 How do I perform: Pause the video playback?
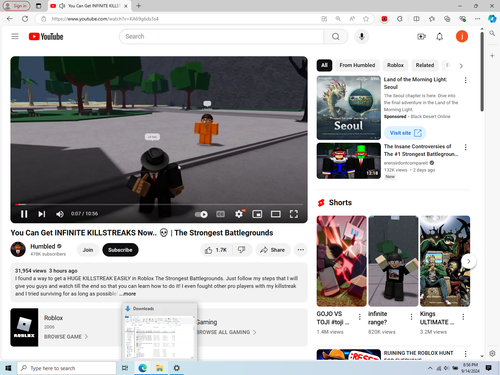pyautogui.click(x=24, y=214)
